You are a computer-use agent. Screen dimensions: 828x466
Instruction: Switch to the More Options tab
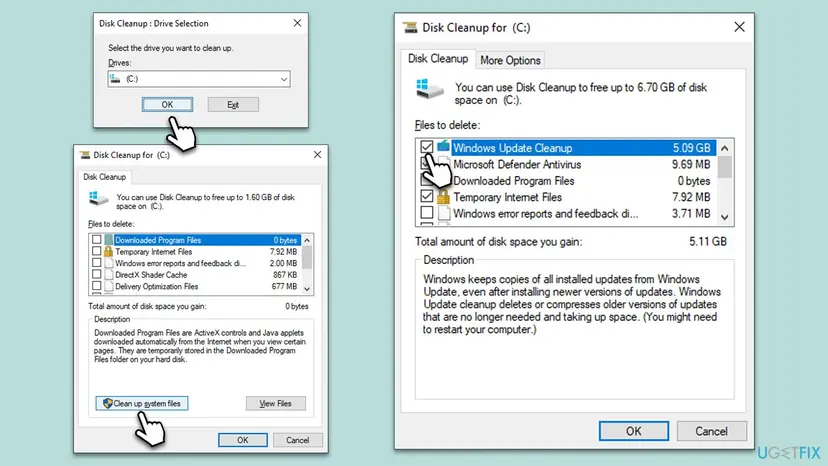coord(510,60)
